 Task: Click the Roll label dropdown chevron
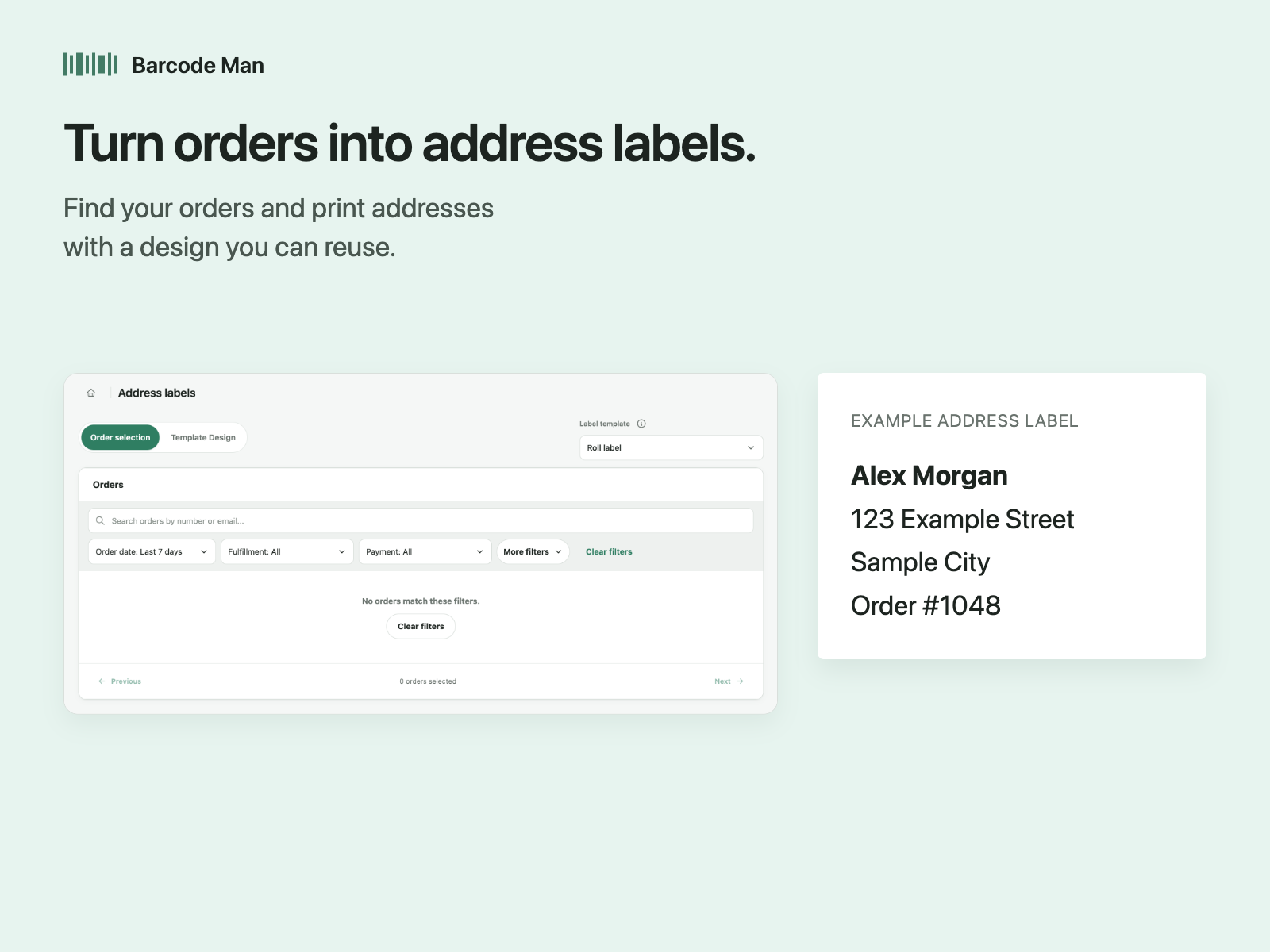(x=751, y=448)
